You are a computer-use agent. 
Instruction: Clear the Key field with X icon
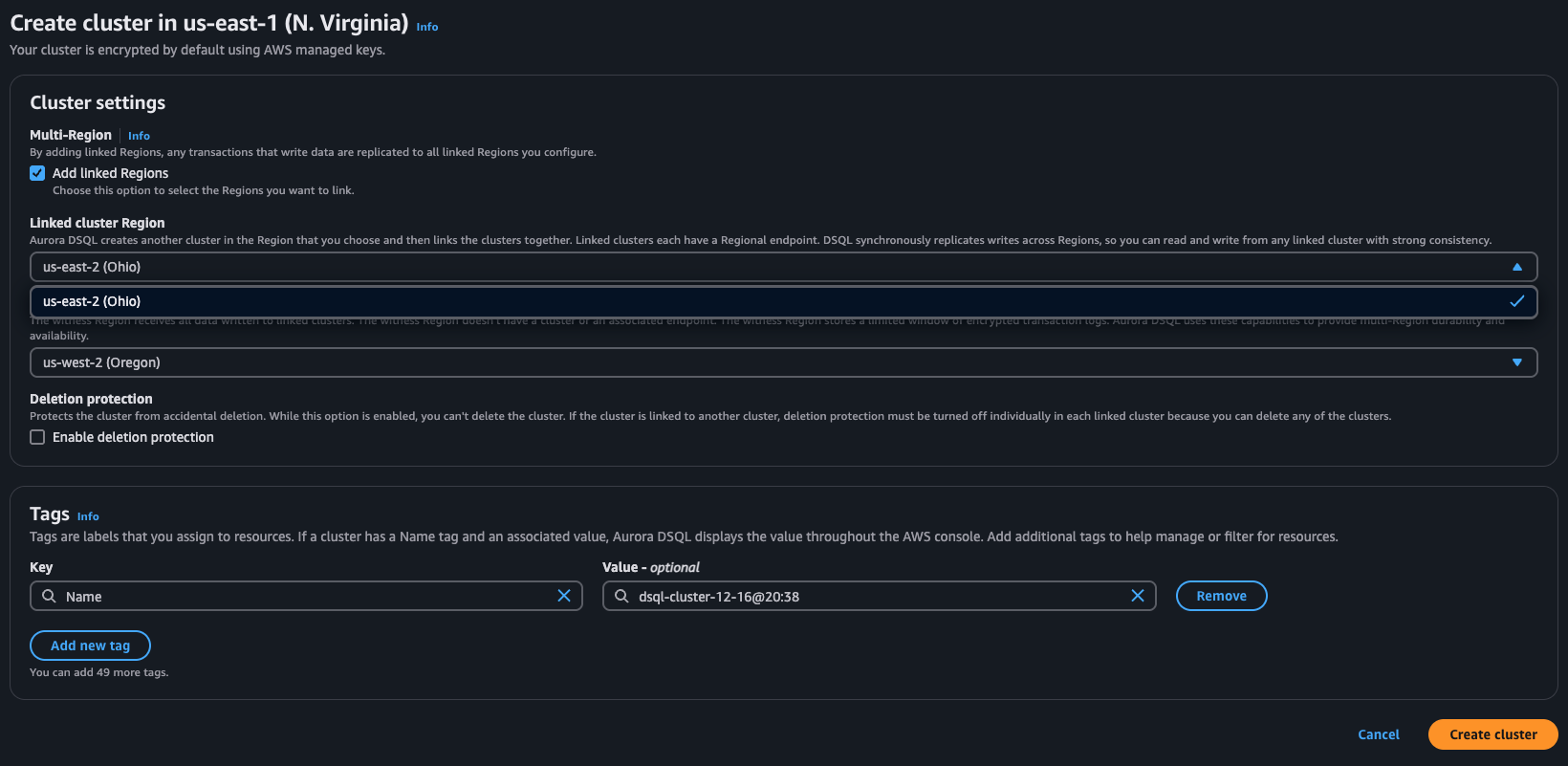point(564,596)
